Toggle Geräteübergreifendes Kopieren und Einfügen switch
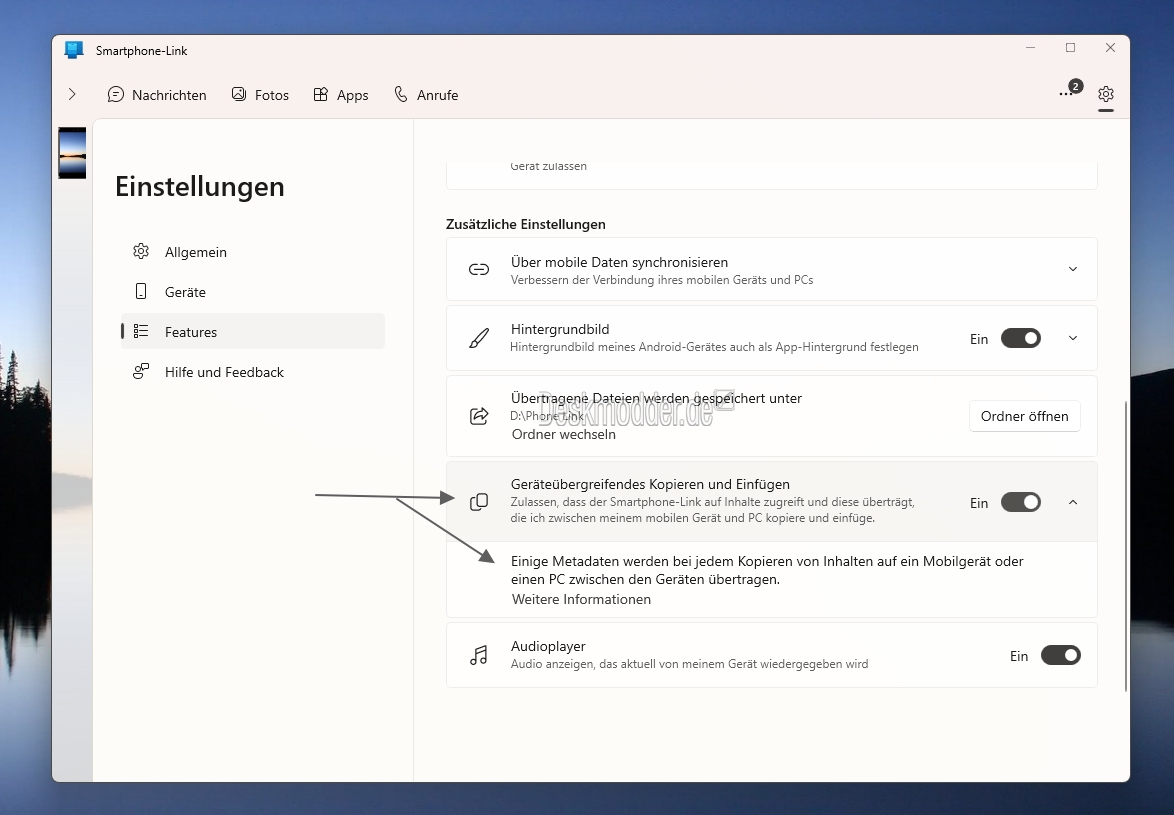Screen dimensions: 1174x815 pyautogui.click(x=1021, y=502)
